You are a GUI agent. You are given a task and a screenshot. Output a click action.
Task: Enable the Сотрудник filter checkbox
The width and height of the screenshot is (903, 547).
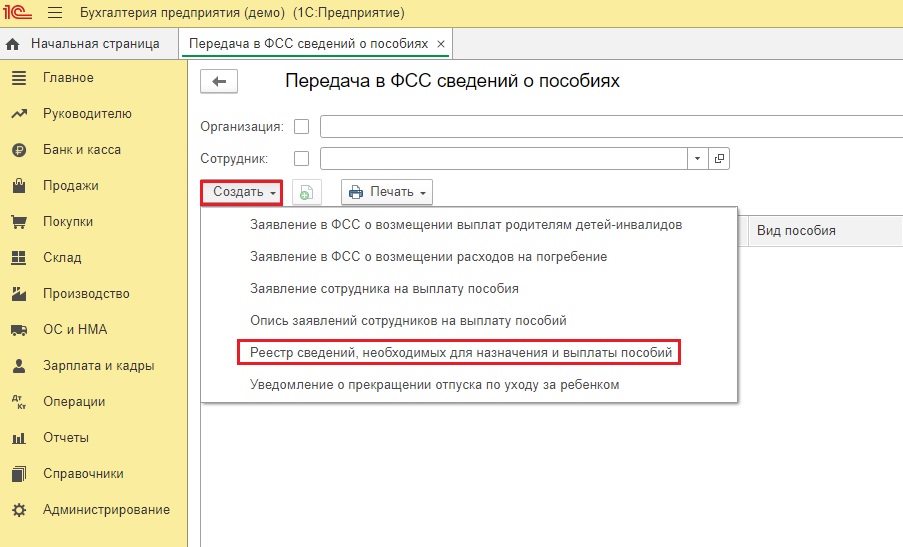[301, 158]
